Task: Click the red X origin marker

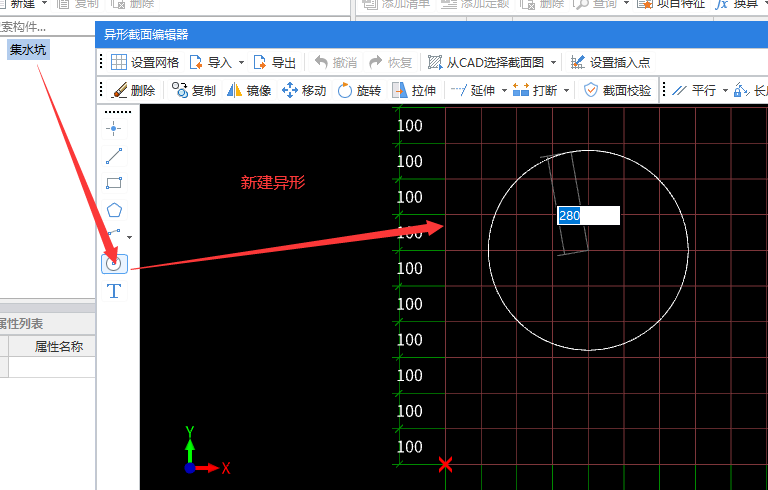Action: point(445,464)
